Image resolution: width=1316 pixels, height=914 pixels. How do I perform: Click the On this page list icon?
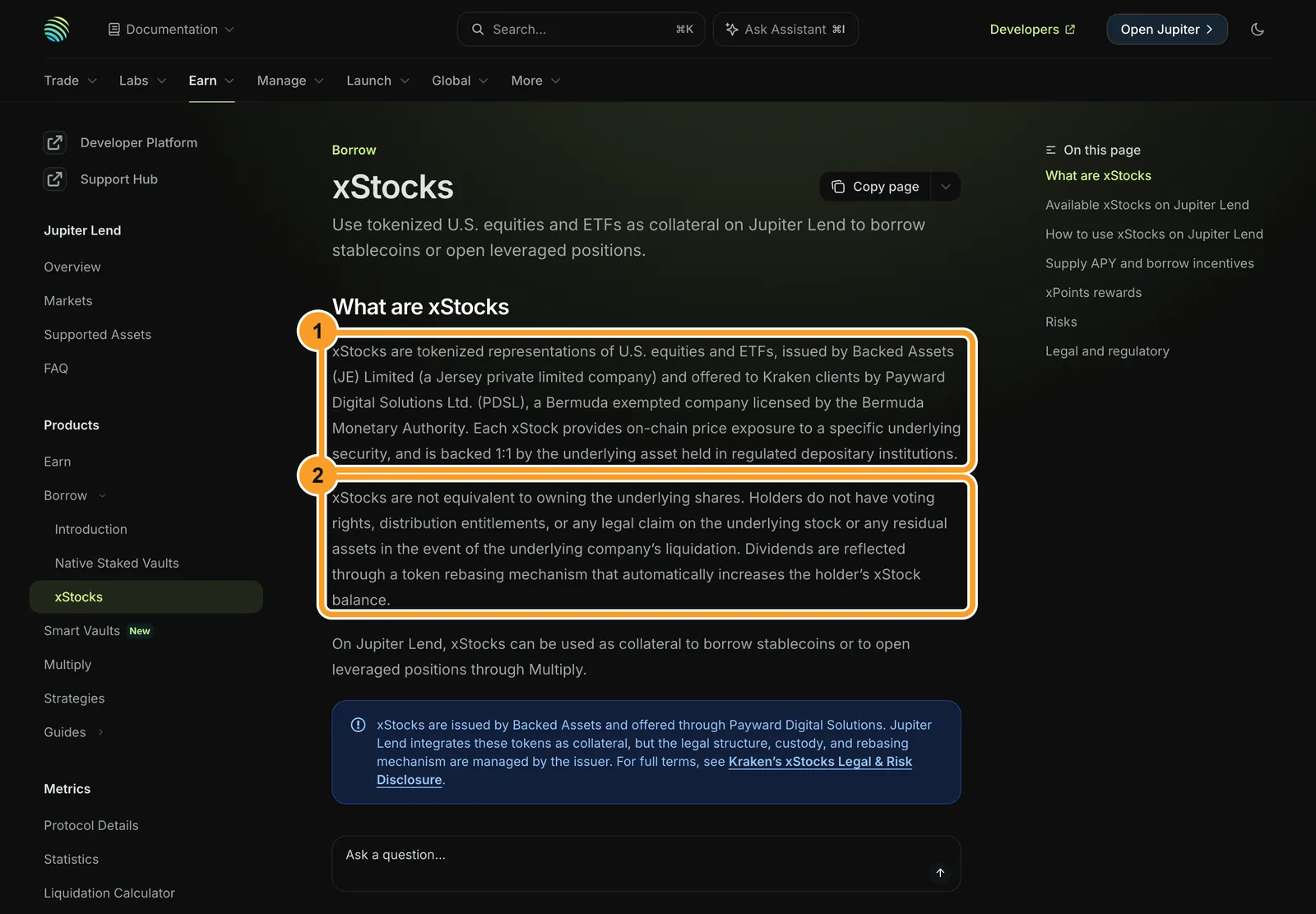point(1050,150)
